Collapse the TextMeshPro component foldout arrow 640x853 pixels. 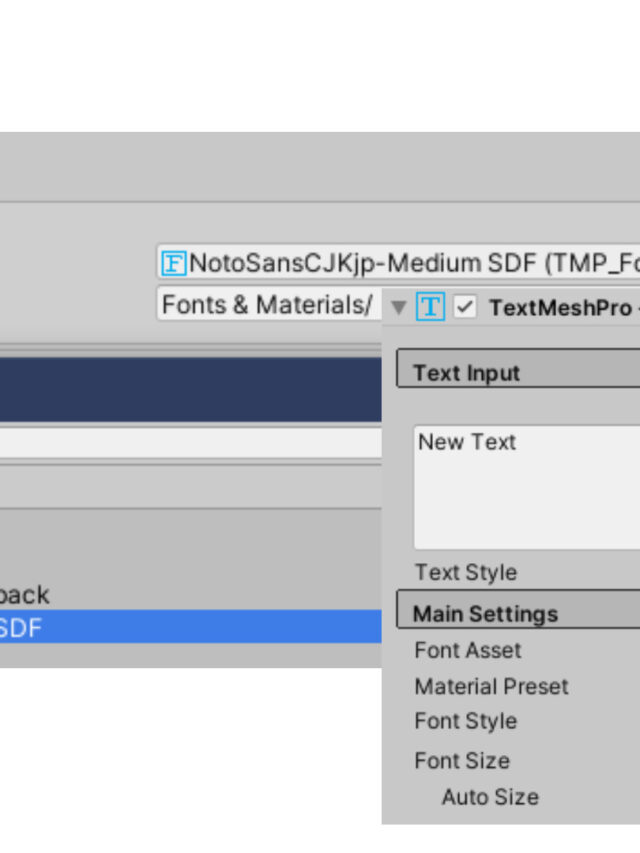click(x=399, y=307)
